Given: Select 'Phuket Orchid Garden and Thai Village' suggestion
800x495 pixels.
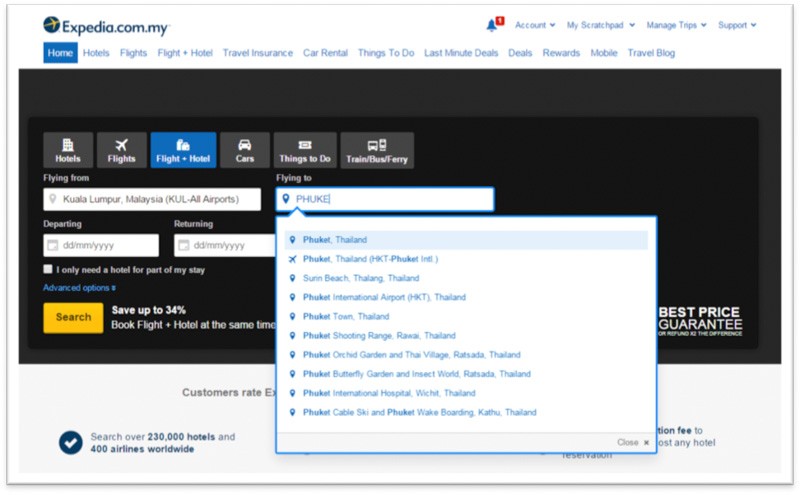Looking at the screenshot, I should pyautogui.click(x=466, y=355).
